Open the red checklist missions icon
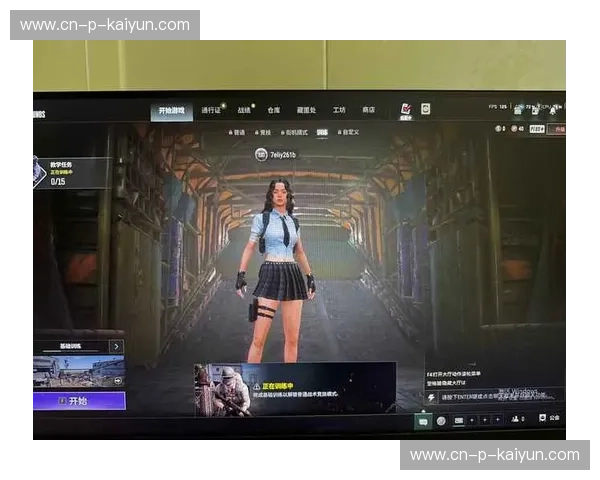 click(x=406, y=110)
